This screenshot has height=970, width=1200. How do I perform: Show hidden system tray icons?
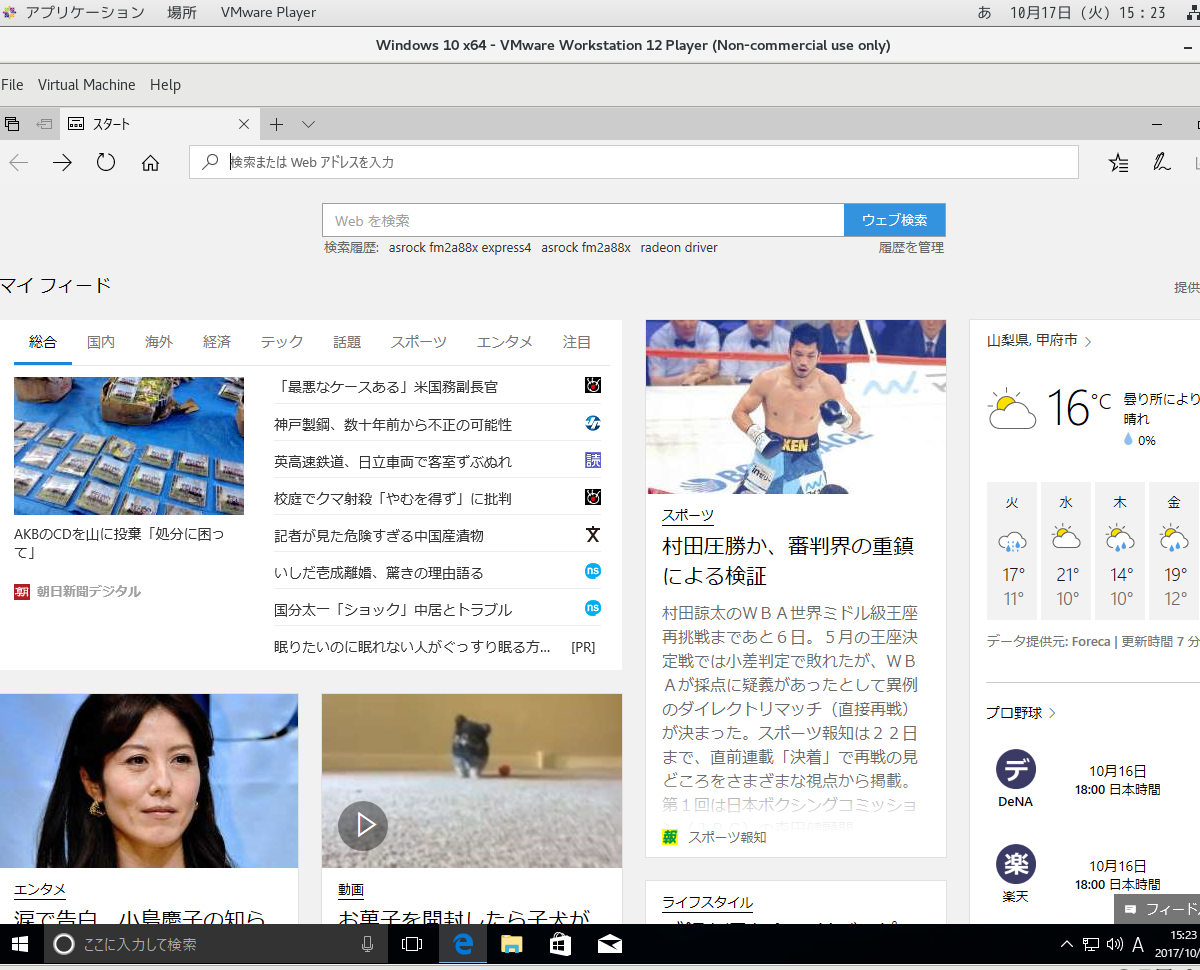tap(1067, 944)
